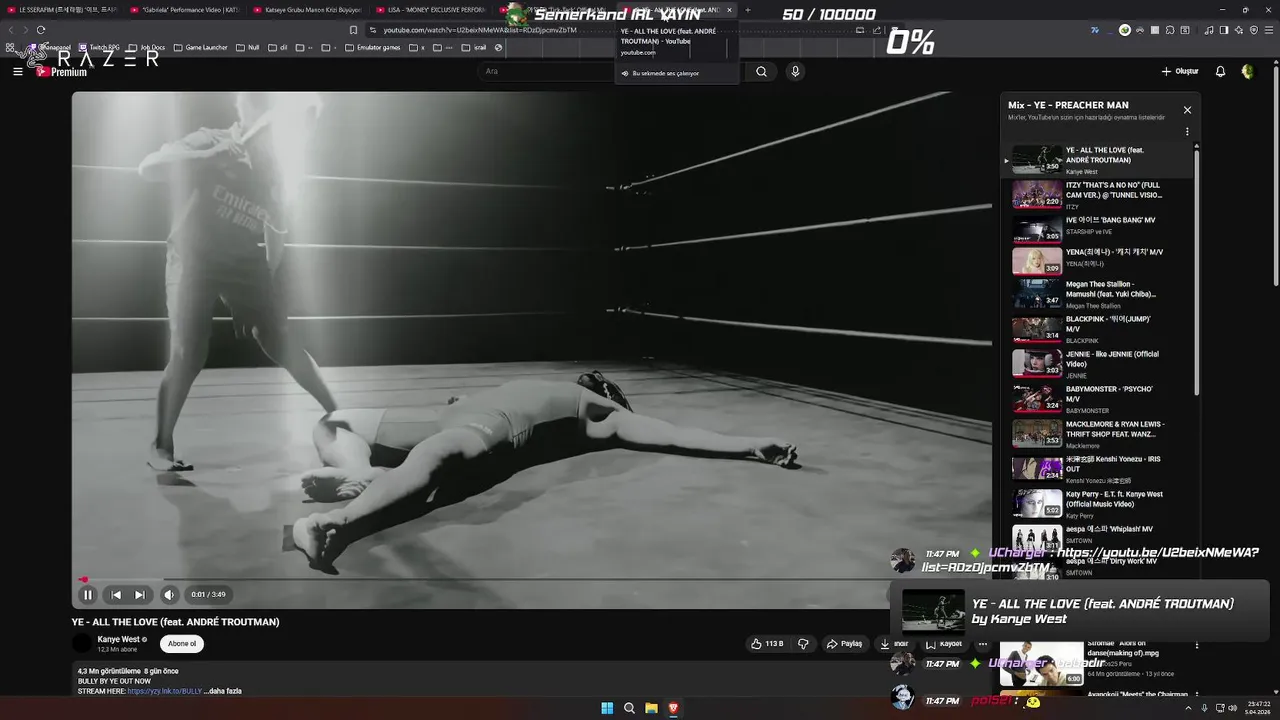Viewport: 1280px width, 720px height.
Task: Open 'Twitch RPG' bookmark
Action: tap(99, 47)
